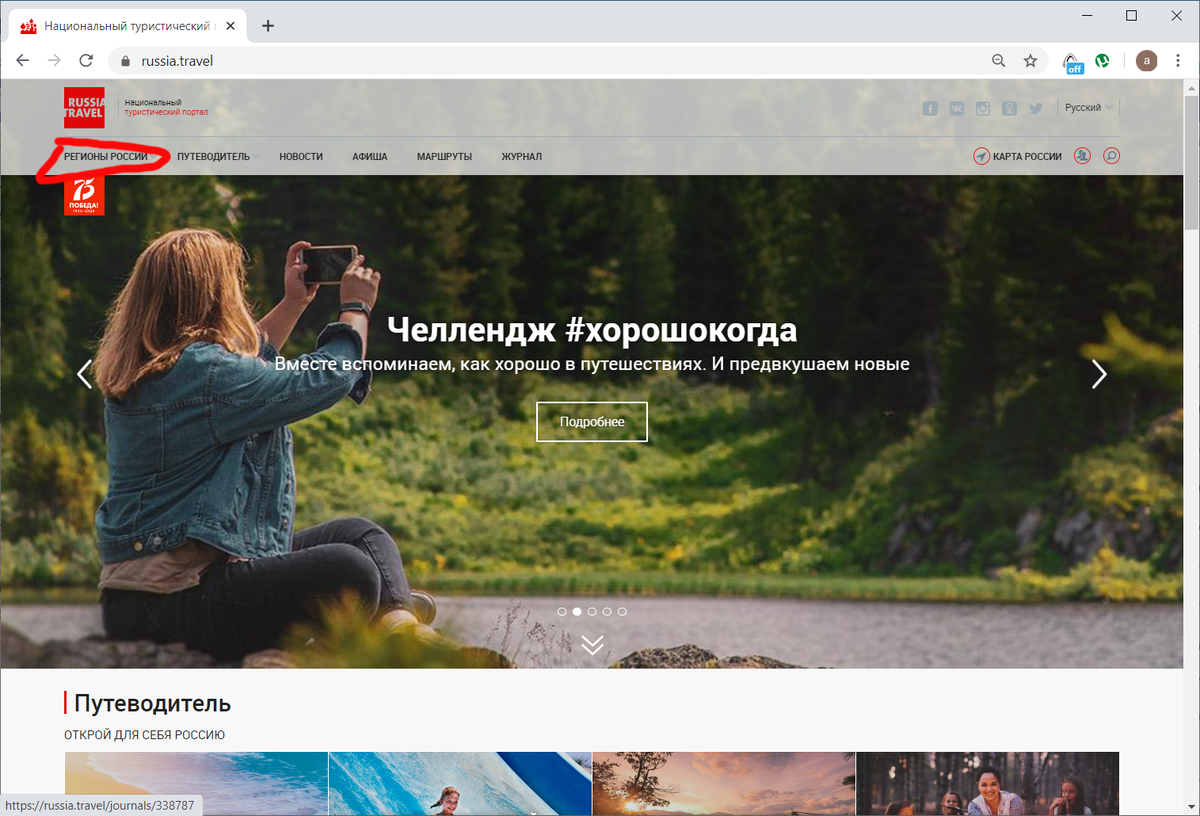Viewport: 1200px width, 816px height.
Task: Open Chrome profile avatar 'a'
Action: pos(1147,61)
